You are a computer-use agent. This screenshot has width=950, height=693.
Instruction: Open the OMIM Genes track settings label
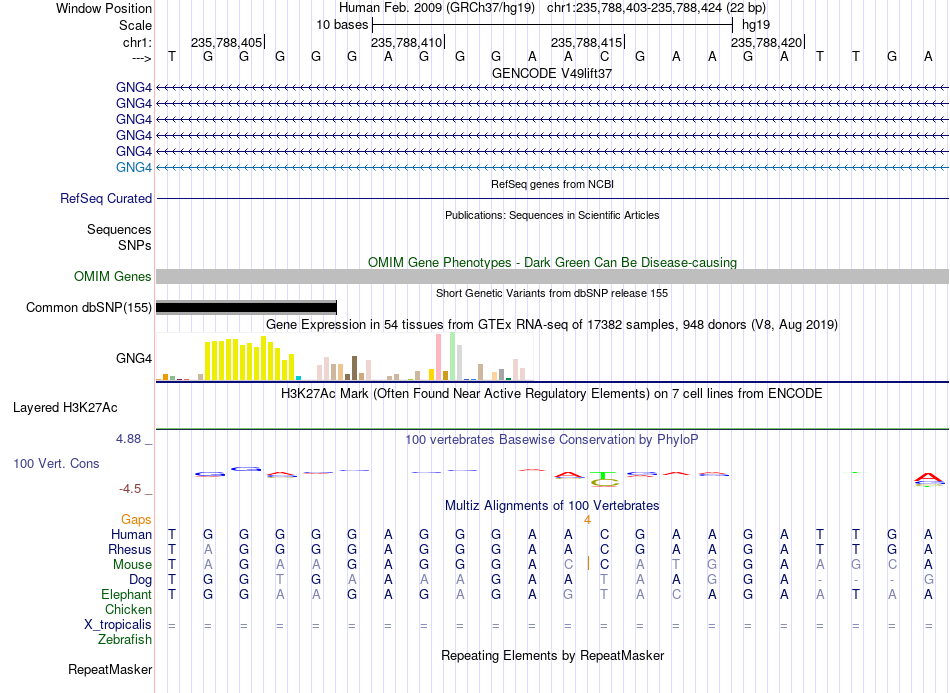click(113, 276)
